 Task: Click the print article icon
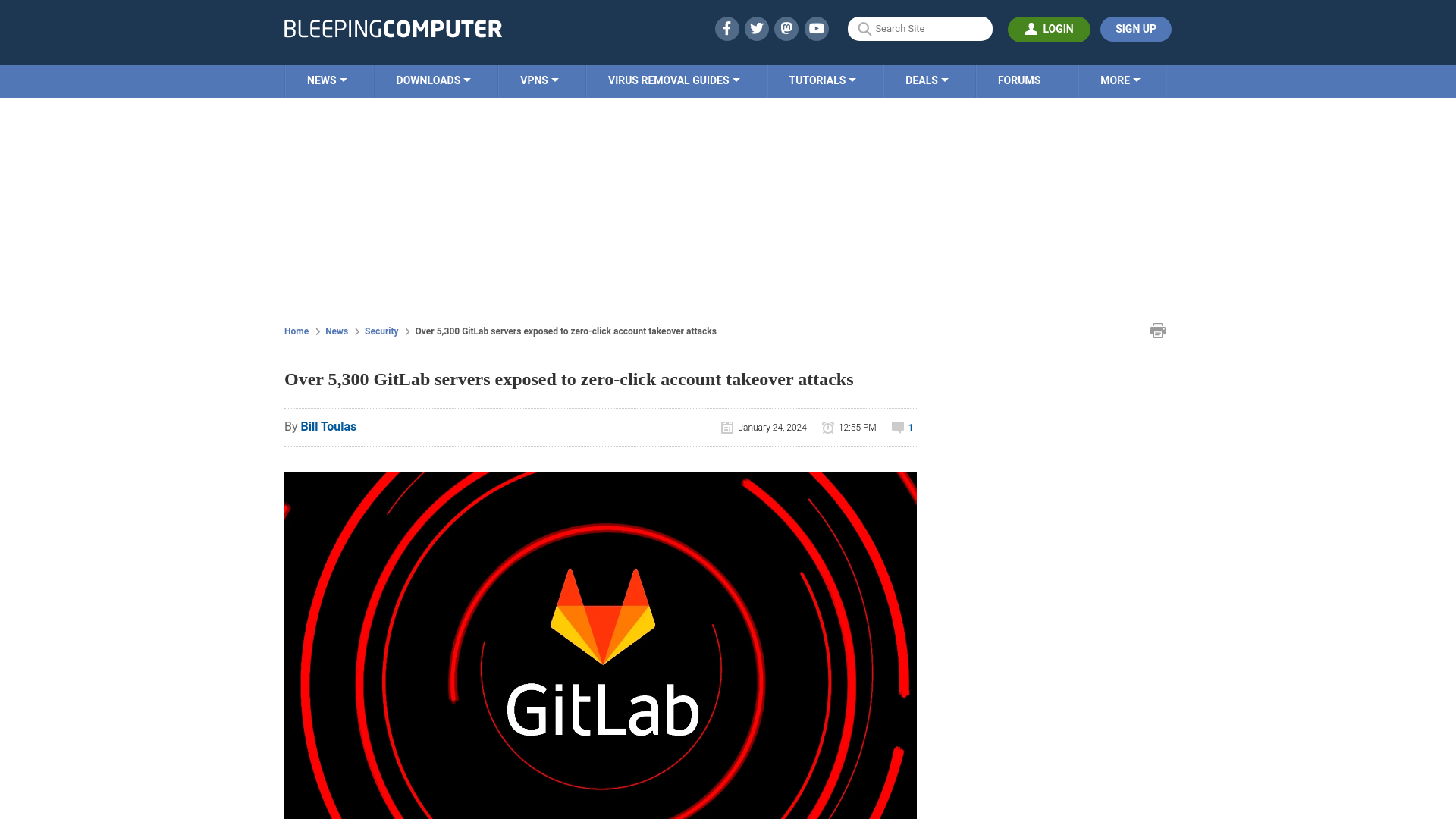tap(1157, 330)
